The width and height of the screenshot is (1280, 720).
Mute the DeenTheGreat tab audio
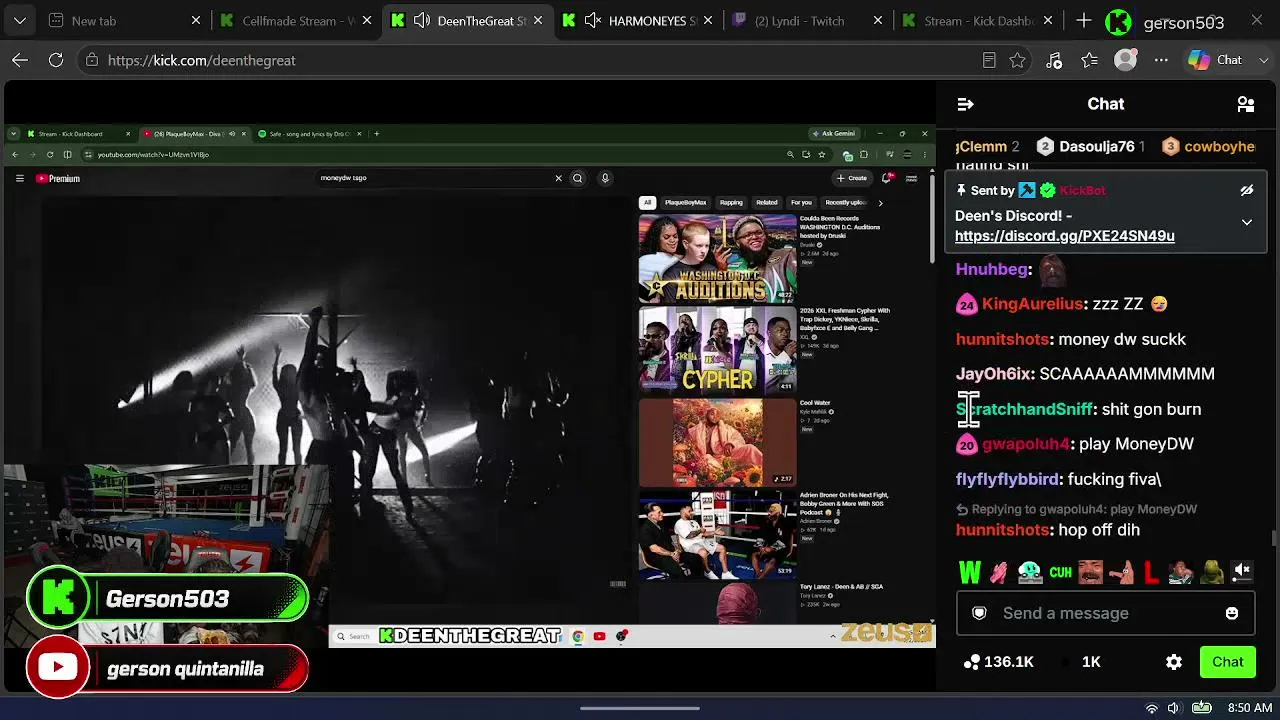422,21
